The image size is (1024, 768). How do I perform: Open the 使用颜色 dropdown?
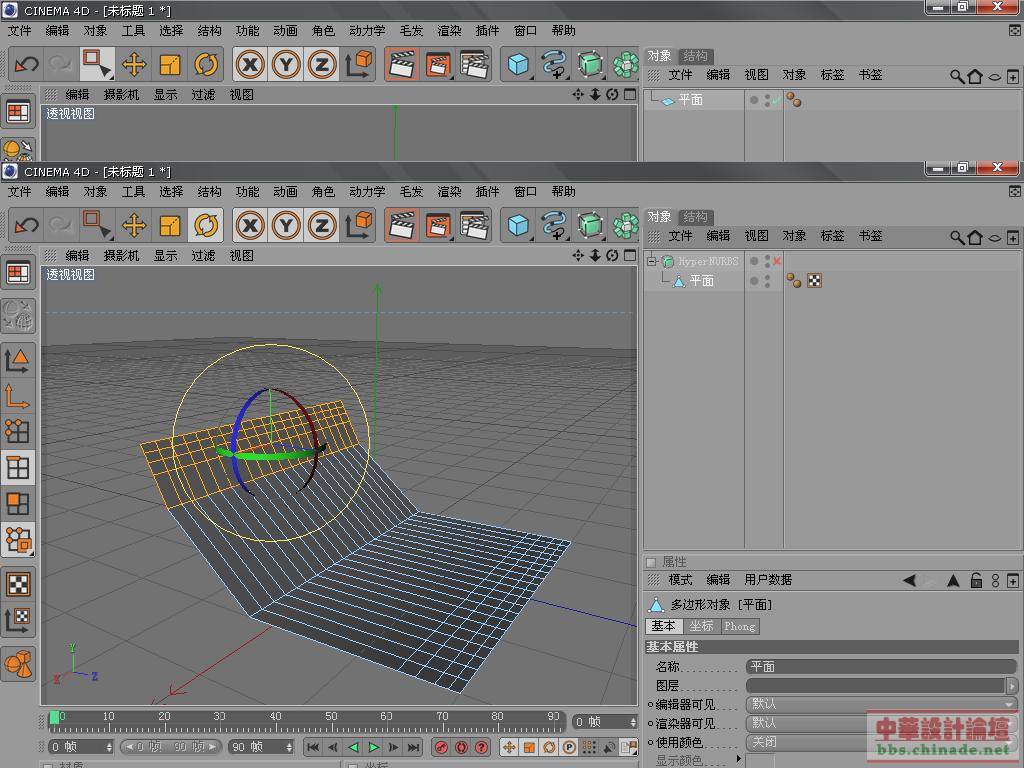click(882, 742)
